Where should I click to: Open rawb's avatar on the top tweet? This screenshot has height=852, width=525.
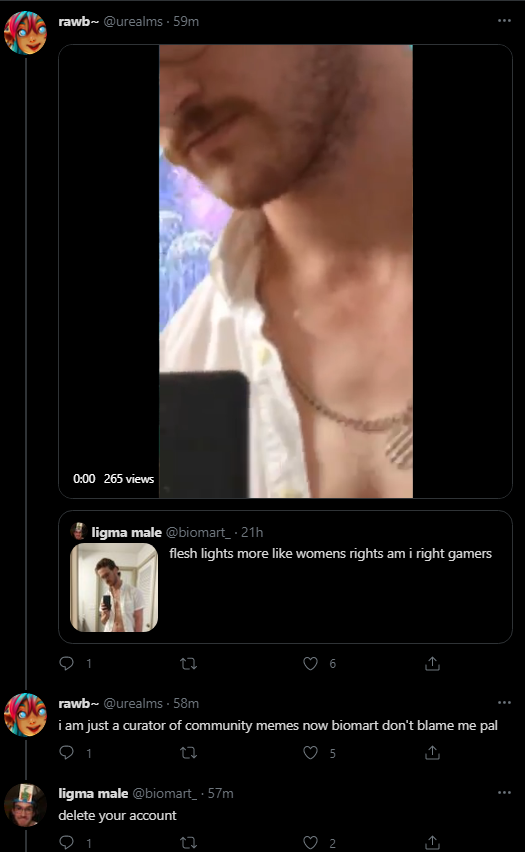(26, 33)
